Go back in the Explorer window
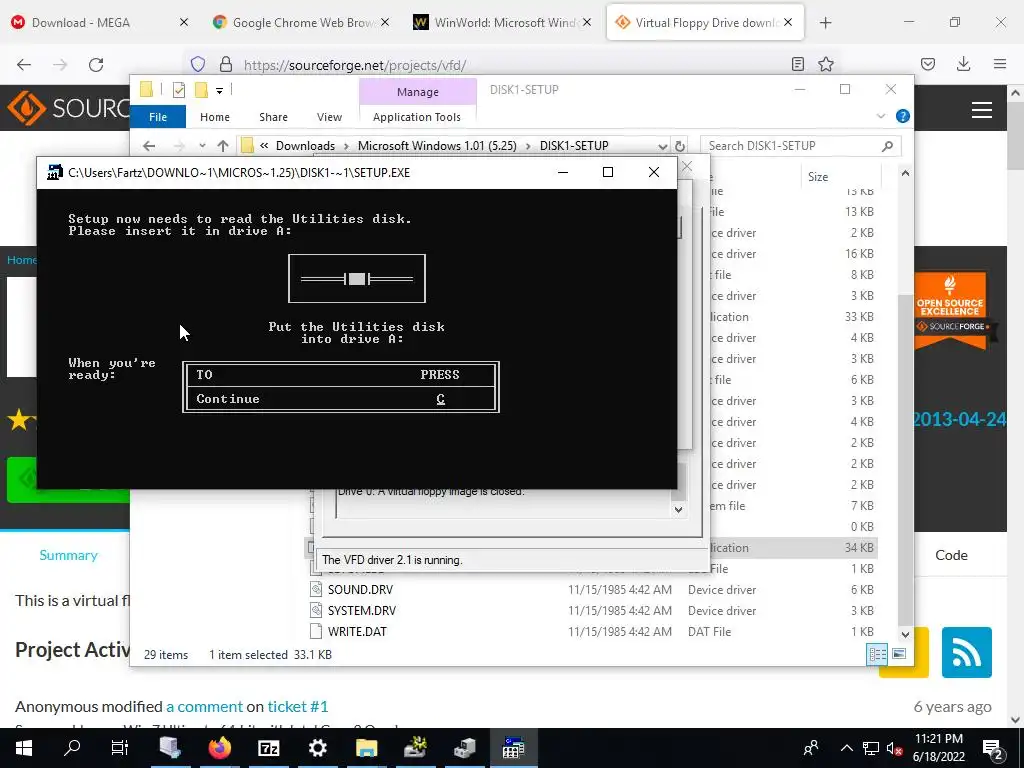 click(x=149, y=146)
